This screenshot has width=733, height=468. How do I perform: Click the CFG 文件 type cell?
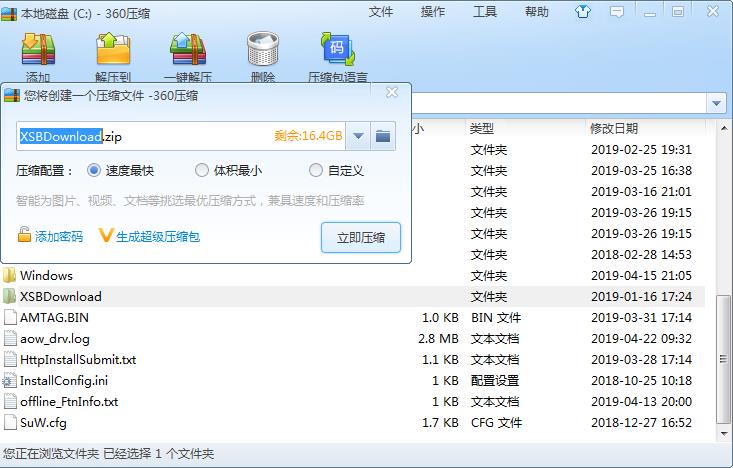click(x=496, y=423)
